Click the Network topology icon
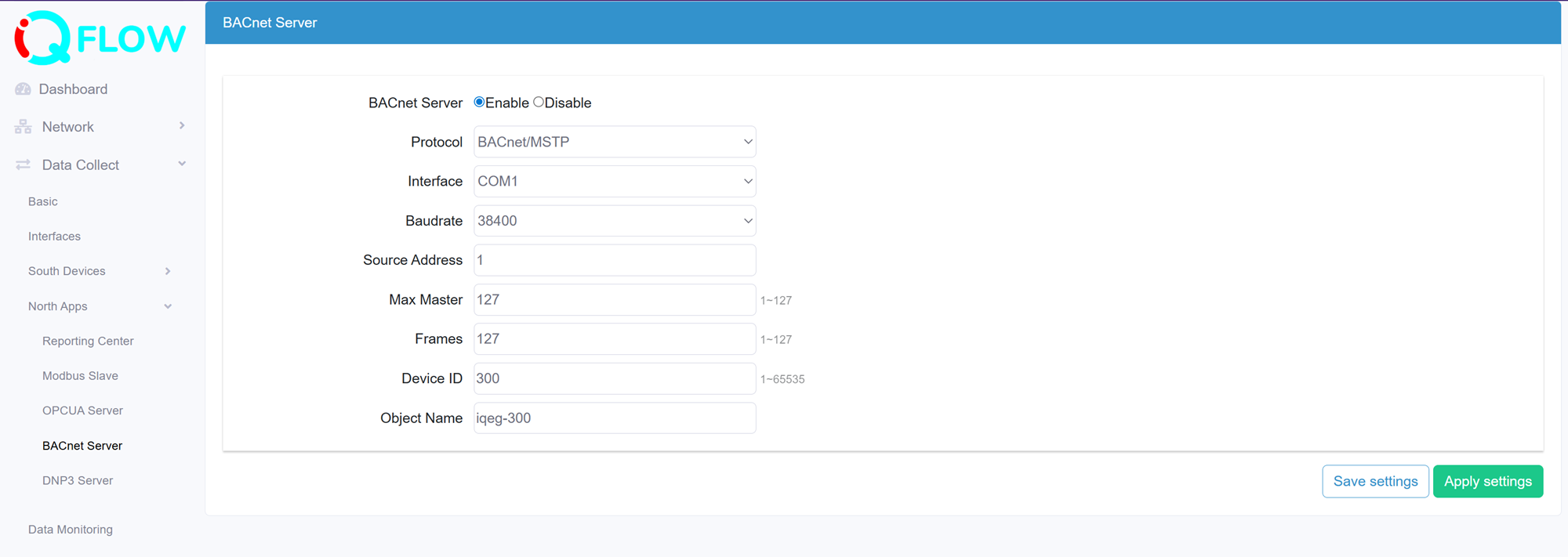The height and width of the screenshot is (557, 1568). (23, 127)
